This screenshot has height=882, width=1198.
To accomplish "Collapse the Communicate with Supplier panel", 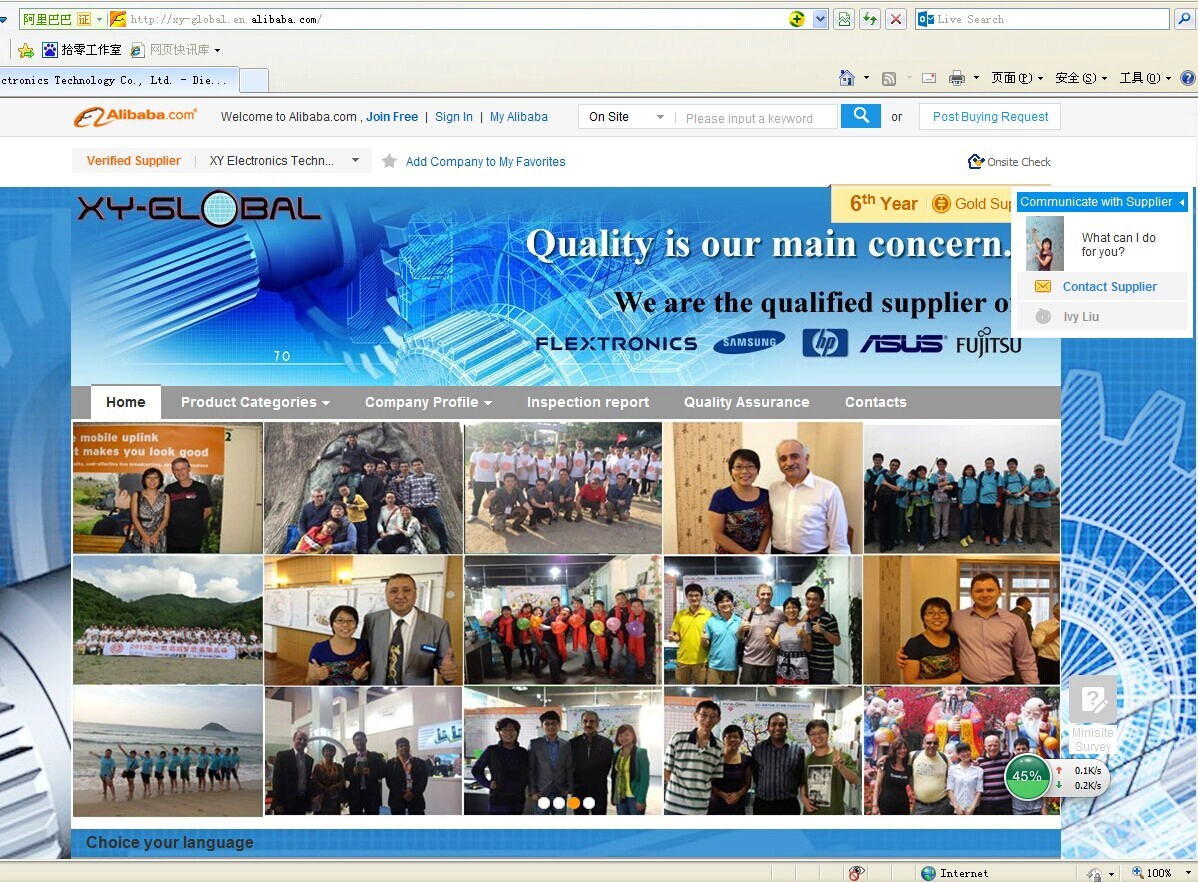I will 1182,202.
